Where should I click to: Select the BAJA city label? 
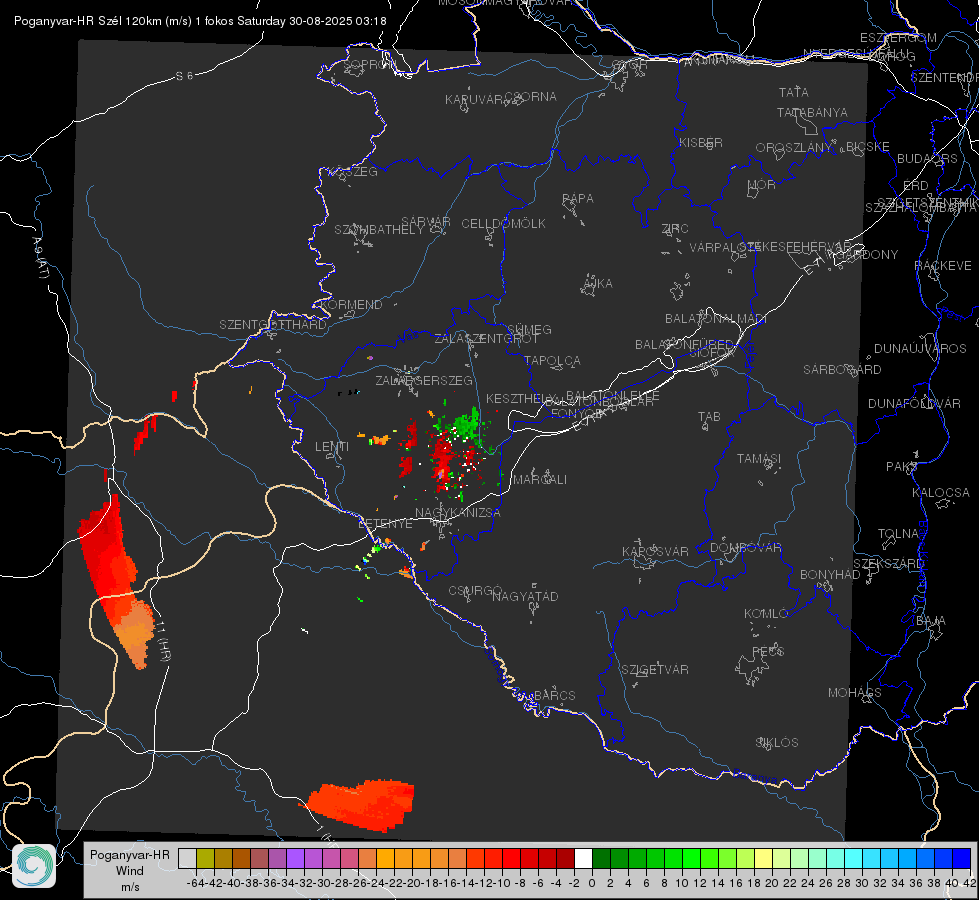click(931, 621)
